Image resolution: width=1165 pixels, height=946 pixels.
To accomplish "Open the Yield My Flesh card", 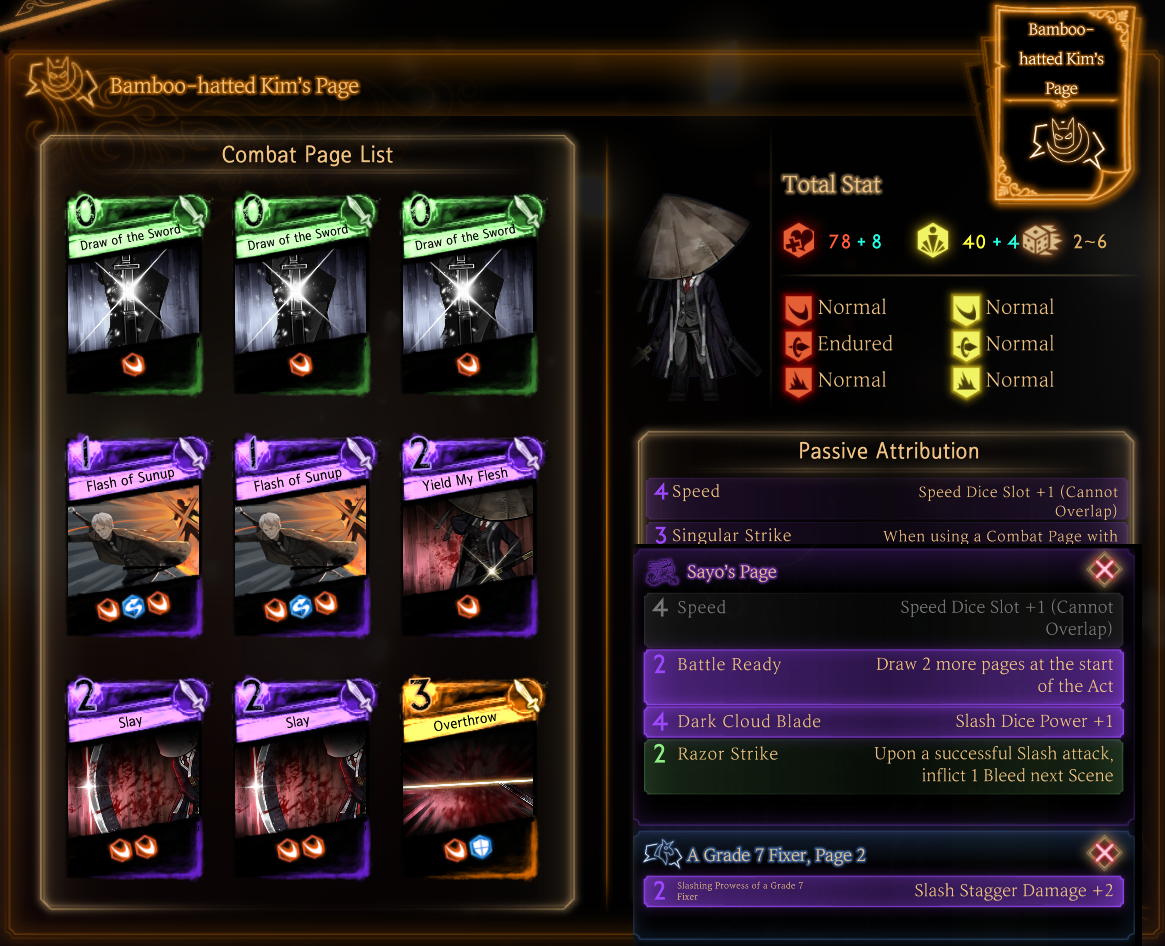I will (x=470, y=535).
